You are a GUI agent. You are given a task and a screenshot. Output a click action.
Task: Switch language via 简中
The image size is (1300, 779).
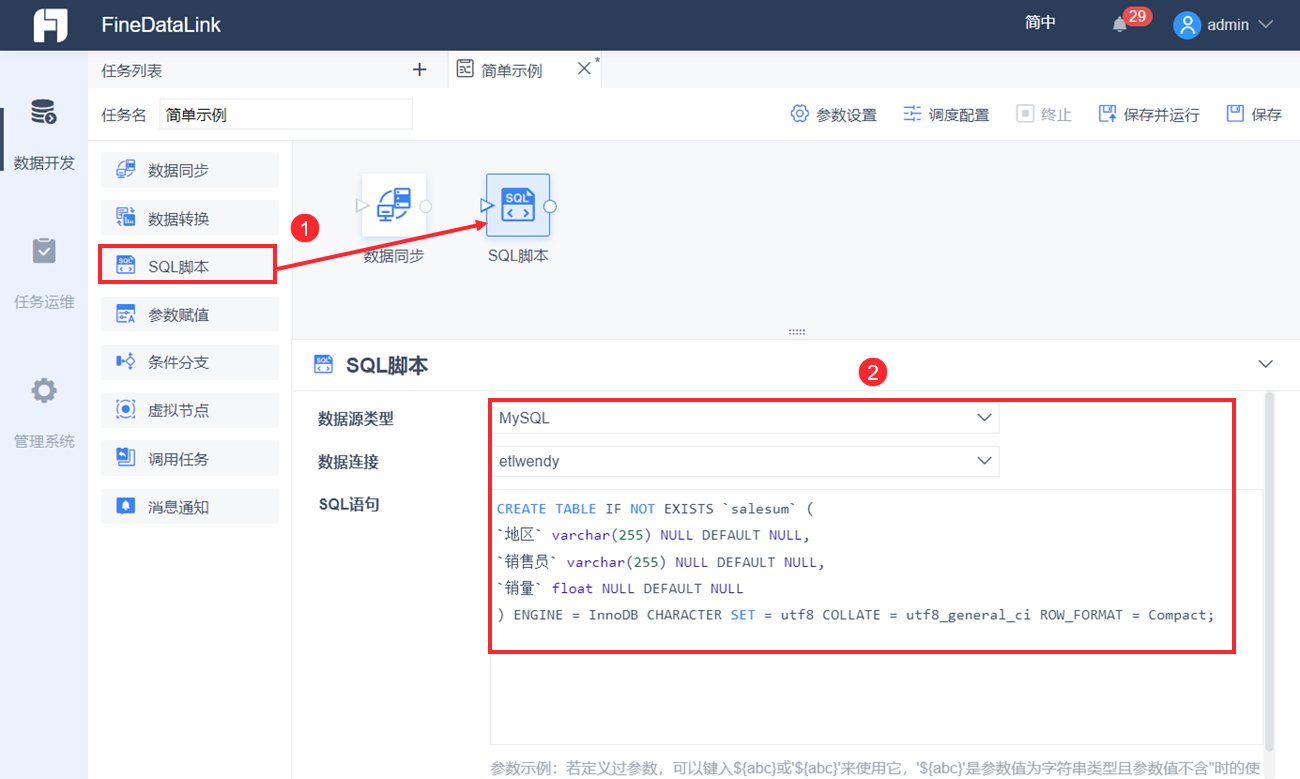point(1040,23)
